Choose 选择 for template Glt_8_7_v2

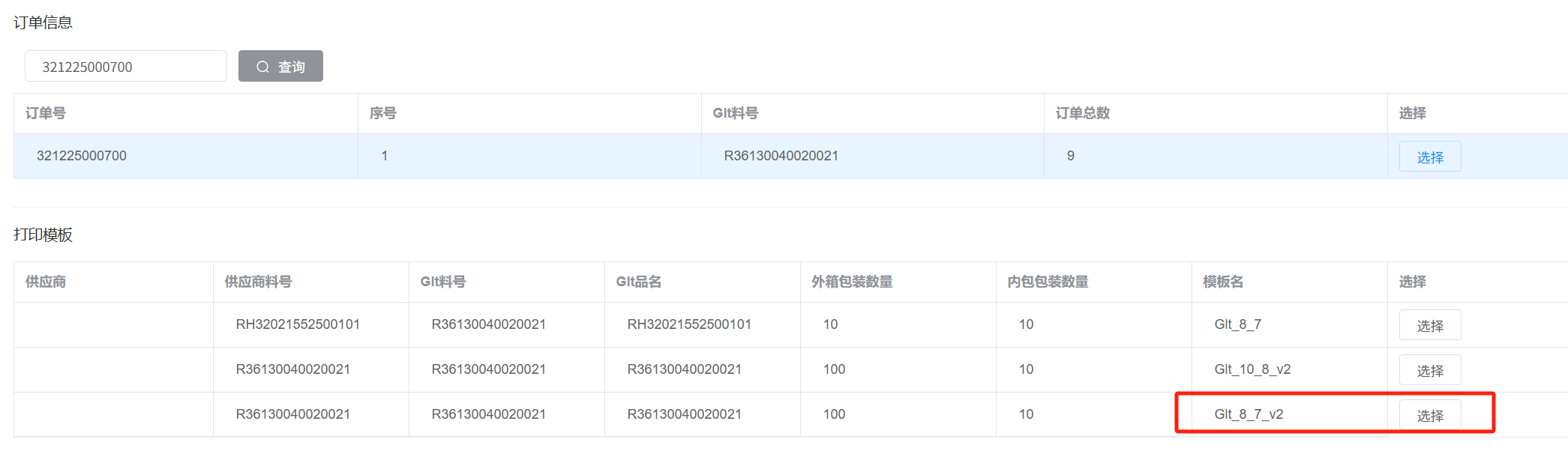tap(1429, 415)
